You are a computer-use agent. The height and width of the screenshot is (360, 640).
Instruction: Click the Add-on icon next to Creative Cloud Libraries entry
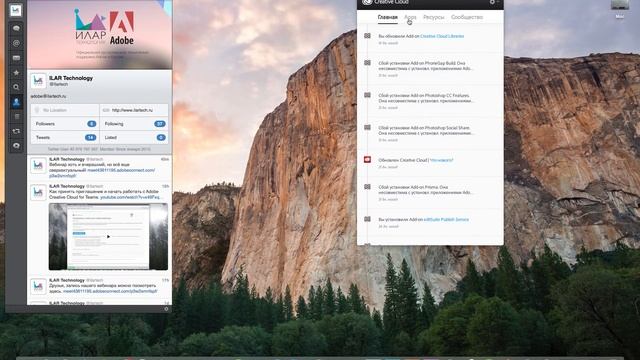(367, 36)
